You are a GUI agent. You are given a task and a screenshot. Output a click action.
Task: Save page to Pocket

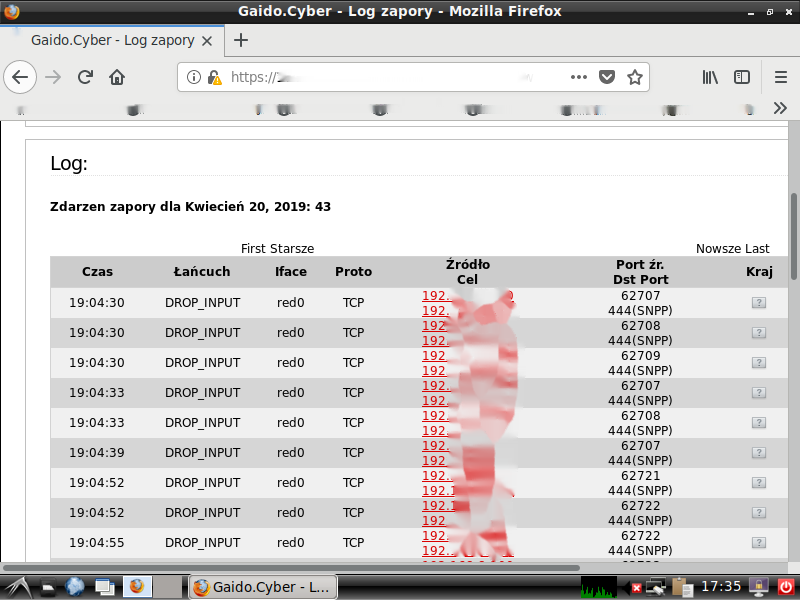click(x=607, y=77)
